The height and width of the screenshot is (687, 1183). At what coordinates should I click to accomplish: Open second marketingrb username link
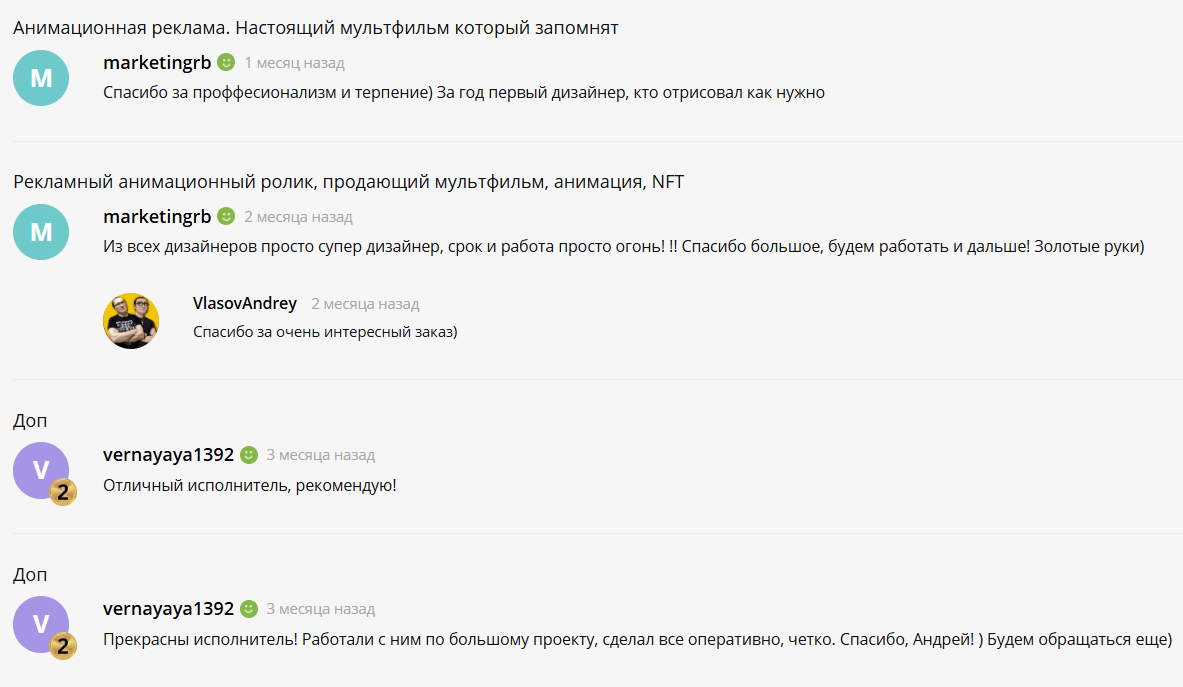coord(157,216)
